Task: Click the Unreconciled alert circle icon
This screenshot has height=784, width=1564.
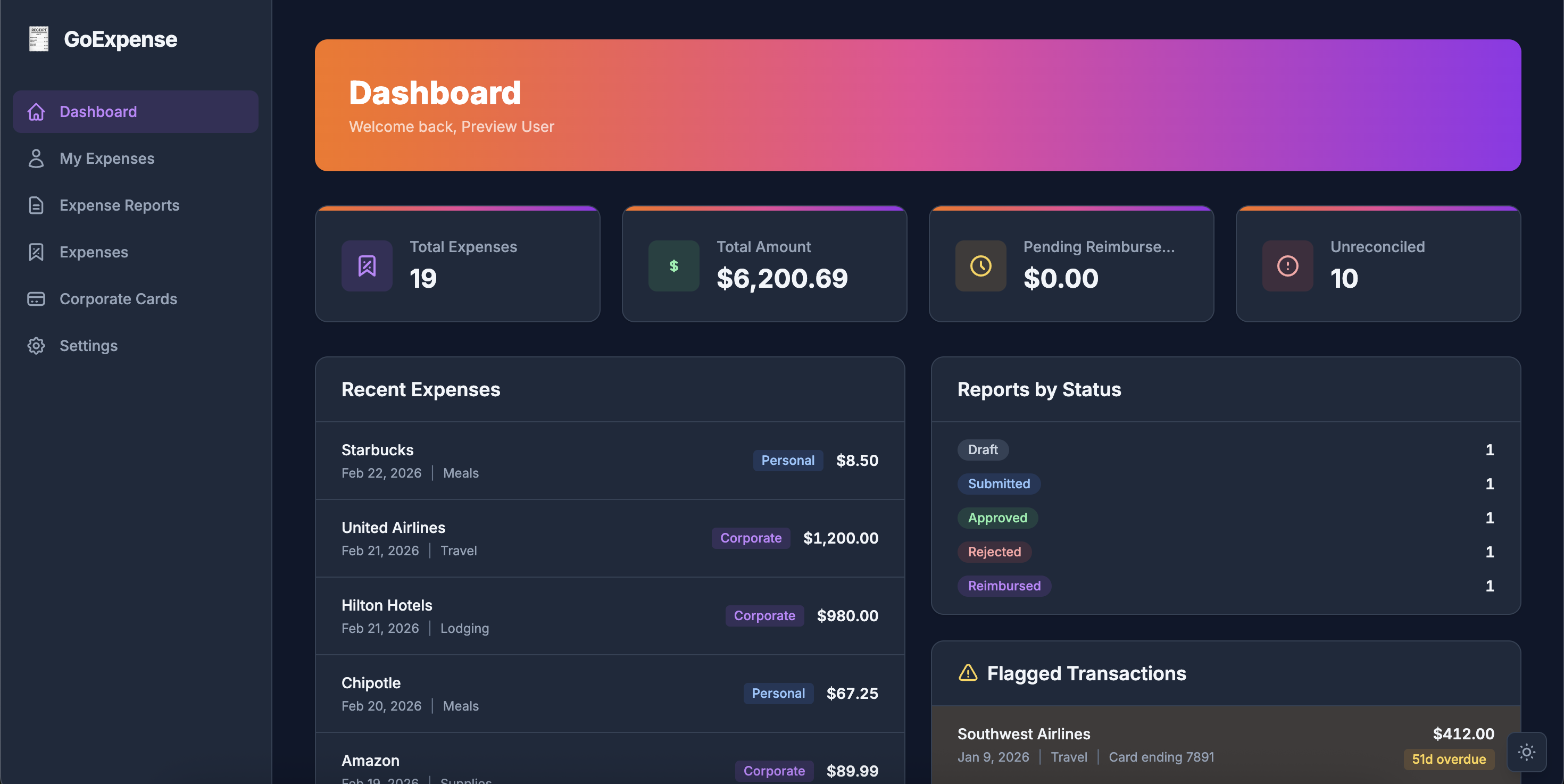Action: pos(1287,266)
